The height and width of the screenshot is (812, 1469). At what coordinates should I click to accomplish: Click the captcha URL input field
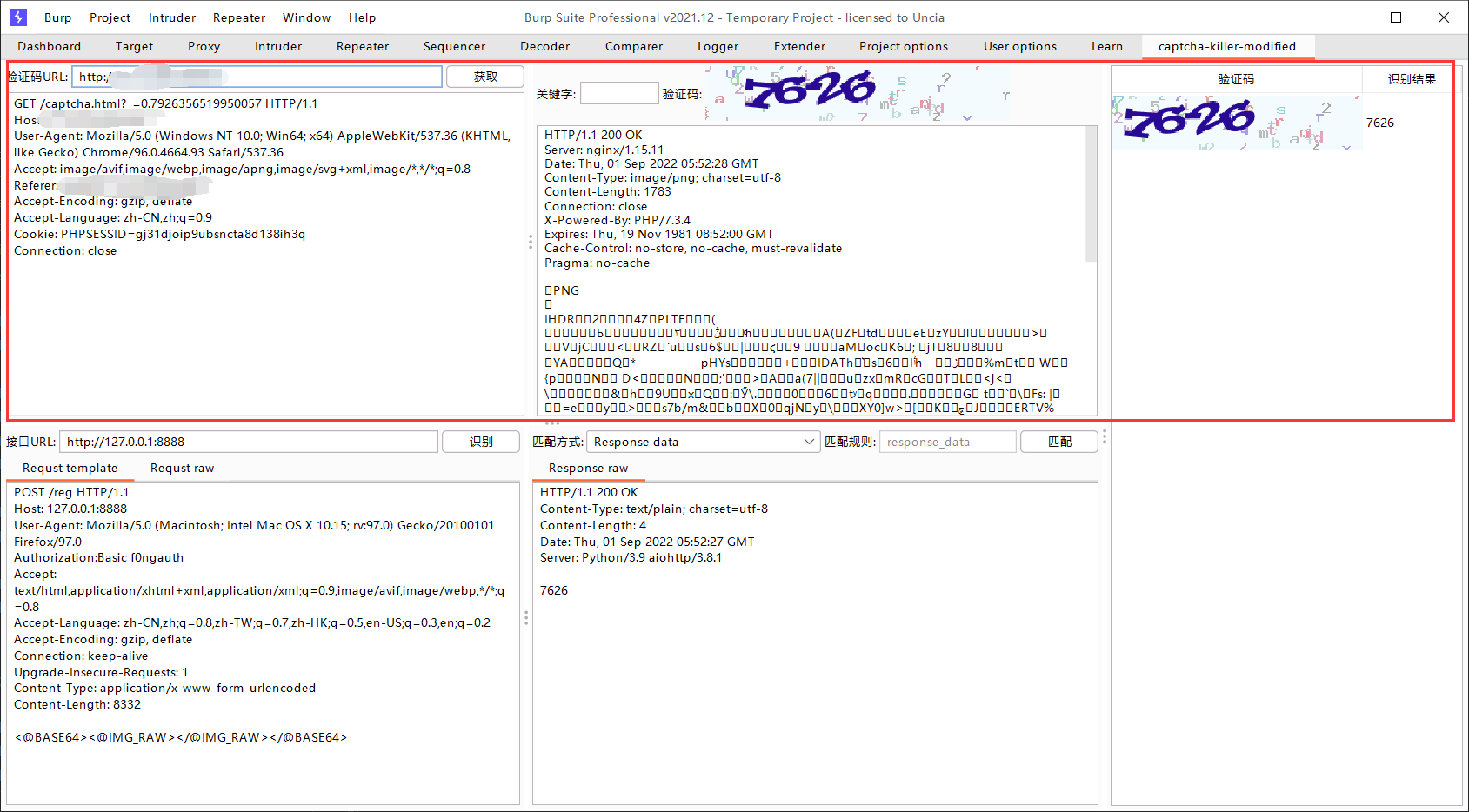(257, 77)
